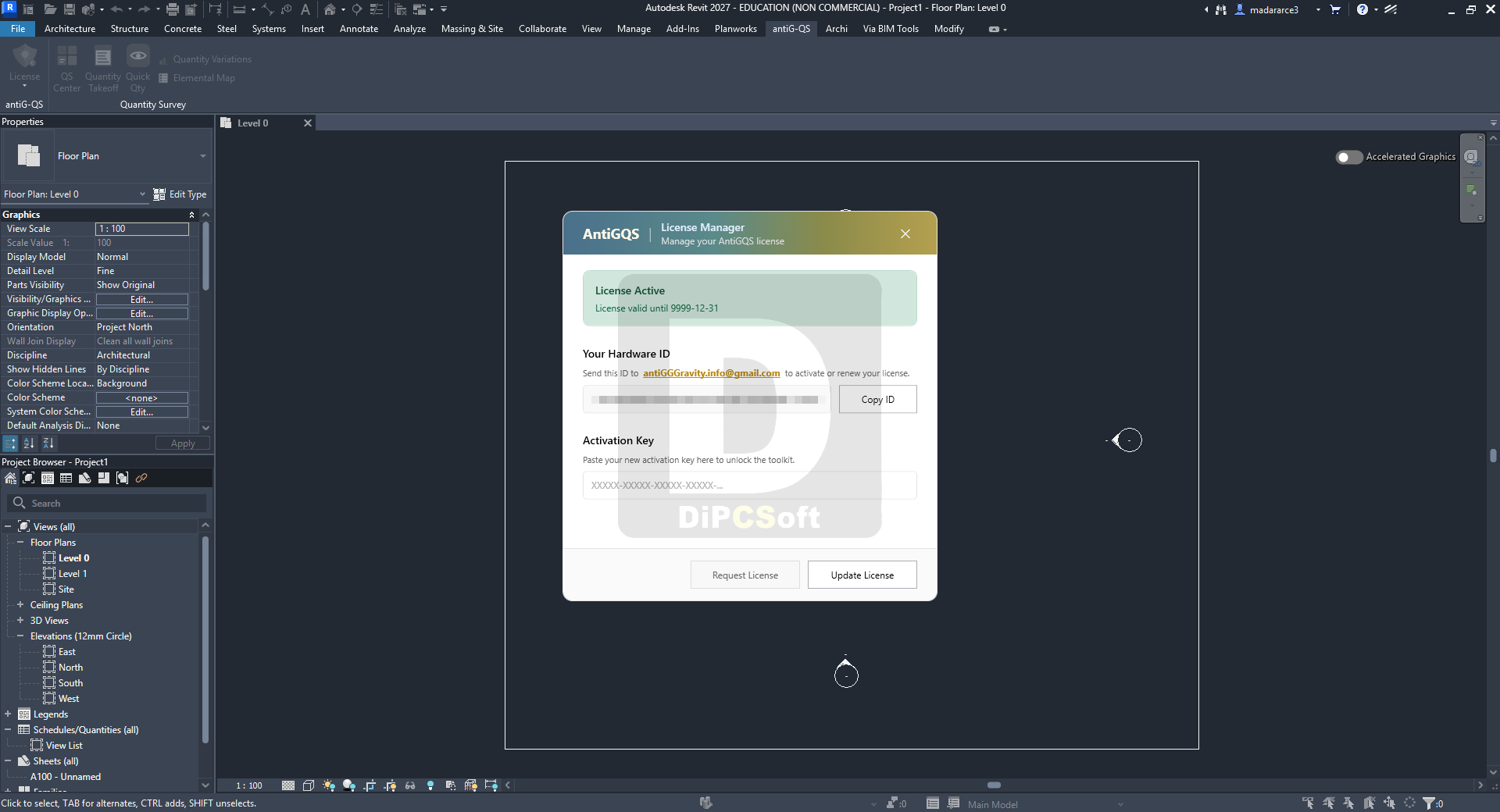Image resolution: width=1500 pixels, height=812 pixels.
Task: Click Edit button for Visibility/Graphics
Action: click(x=141, y=300)
